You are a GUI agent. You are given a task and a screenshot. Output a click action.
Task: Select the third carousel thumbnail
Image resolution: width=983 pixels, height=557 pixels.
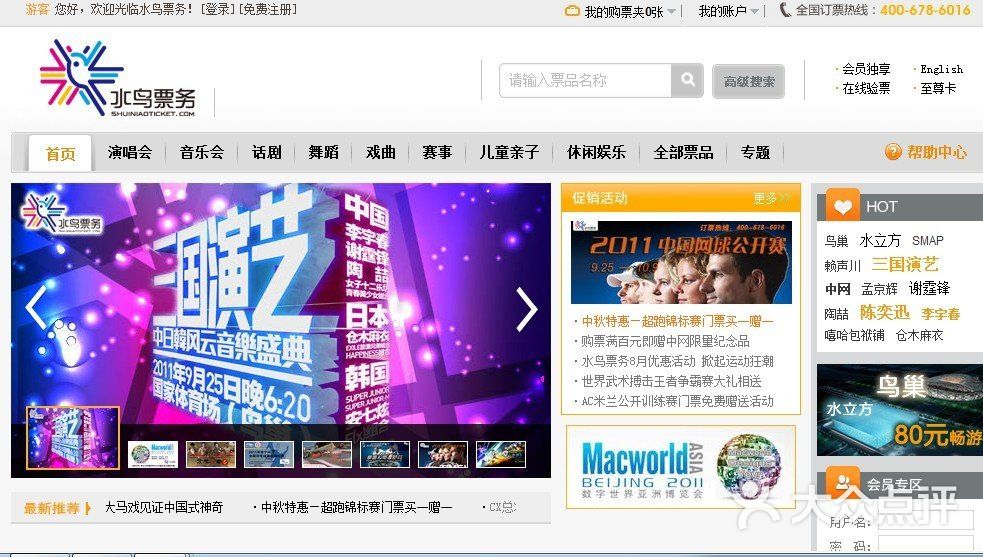(x=211, y=454)
